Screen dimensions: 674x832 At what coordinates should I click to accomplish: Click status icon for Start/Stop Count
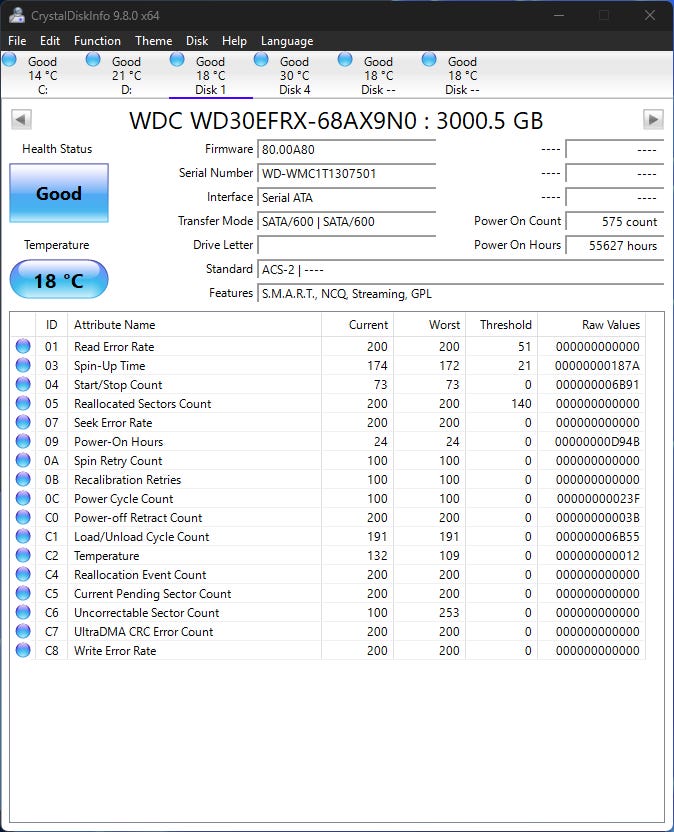(x=23, y=384)
